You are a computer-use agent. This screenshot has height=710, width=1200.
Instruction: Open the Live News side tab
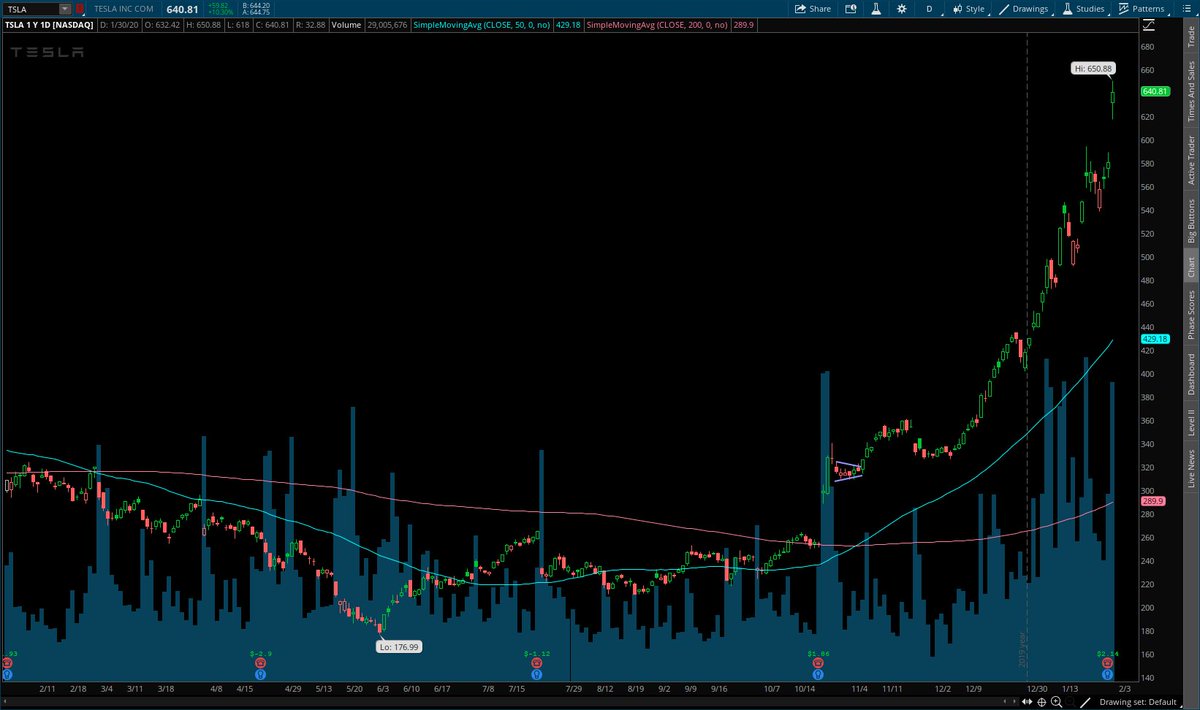pyautogui.click(x=1190, y=468)
